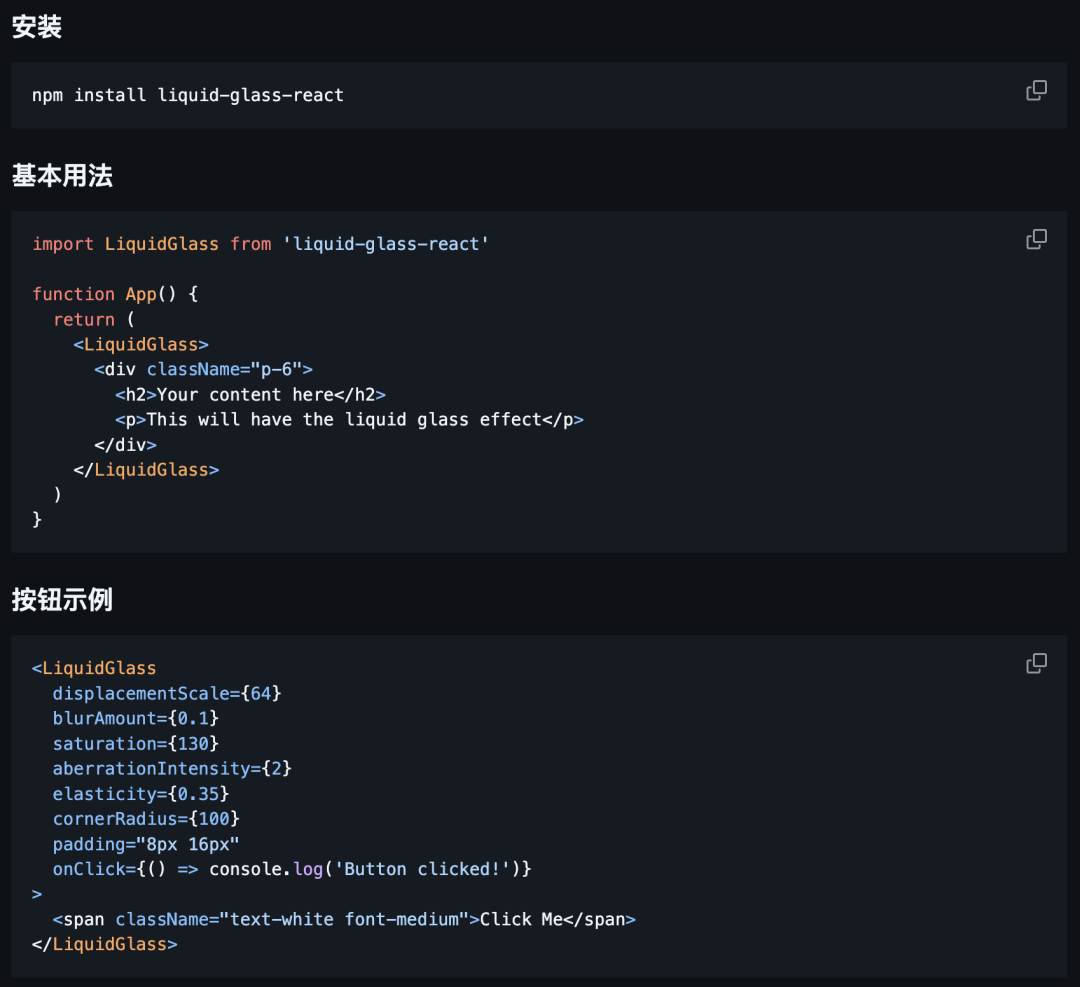Click the elasticity={0.35} line
Screen dimensions: 1080x987
coord(141,794)
